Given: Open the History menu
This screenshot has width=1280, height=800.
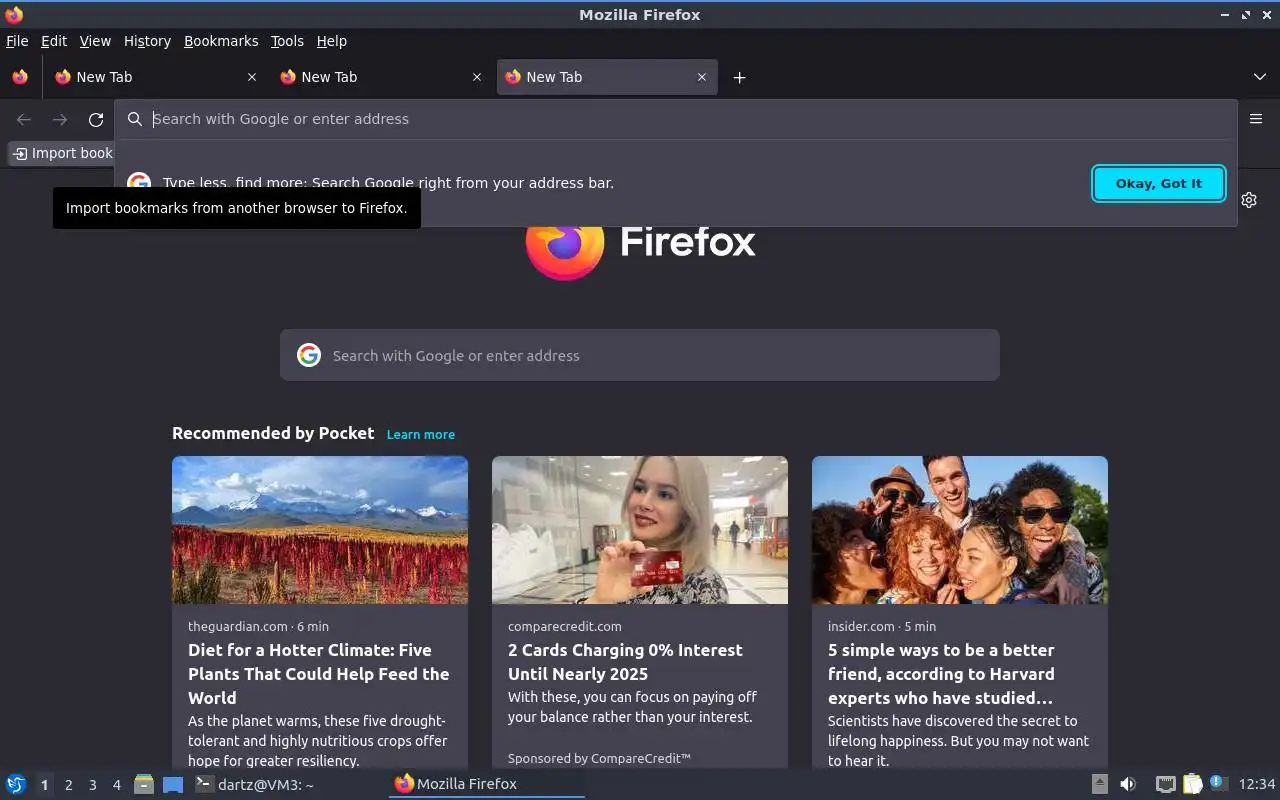Looking at the screenshot, I should (147, 41).
